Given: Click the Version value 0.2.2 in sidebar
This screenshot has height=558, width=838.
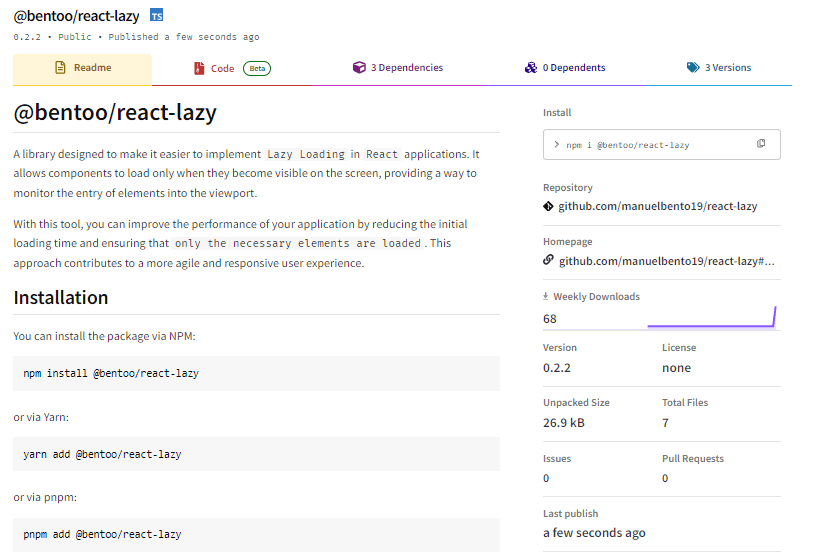Looking at the screenshot, I should click(556, 368).
